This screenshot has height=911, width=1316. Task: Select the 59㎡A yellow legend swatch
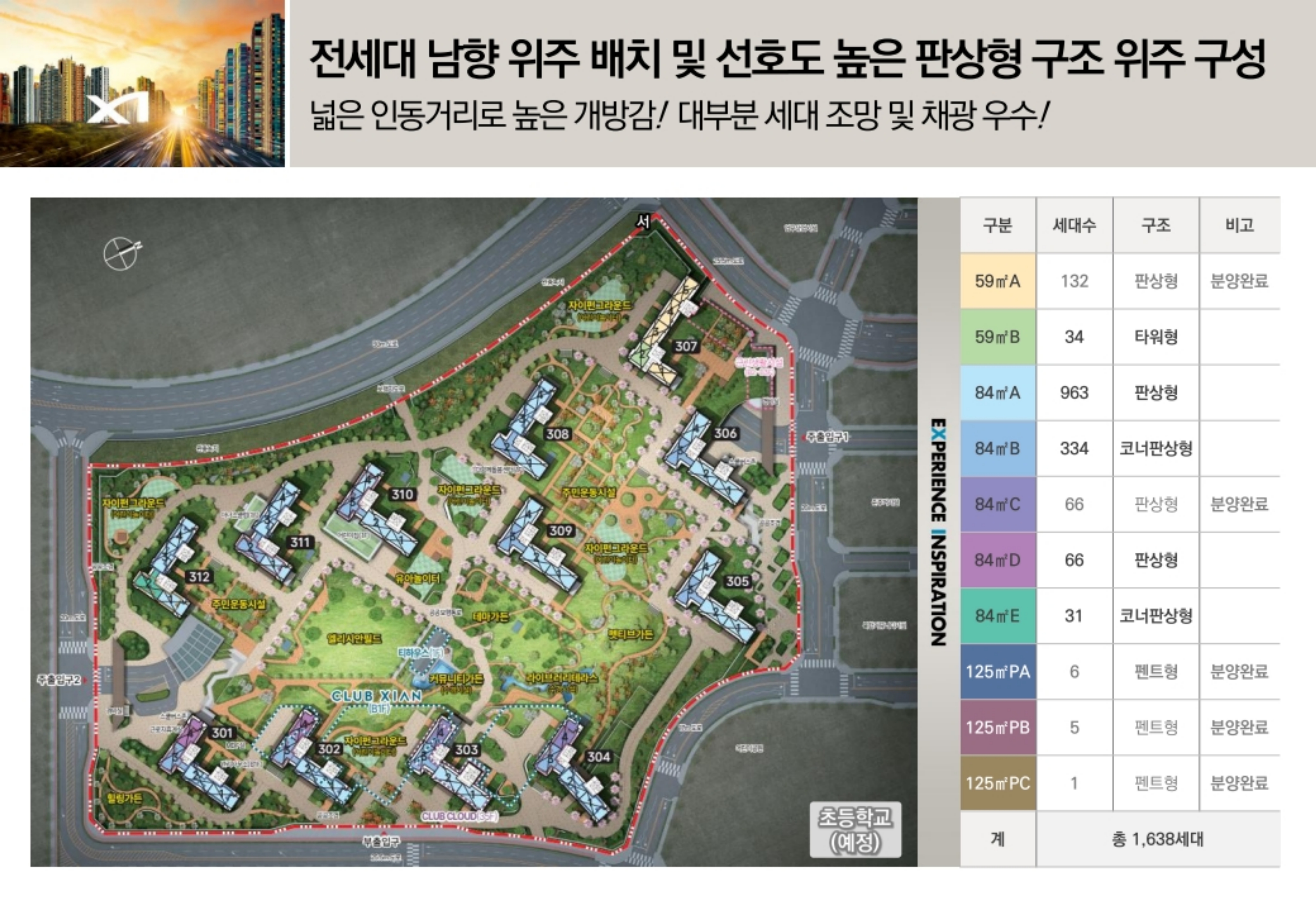998,281
